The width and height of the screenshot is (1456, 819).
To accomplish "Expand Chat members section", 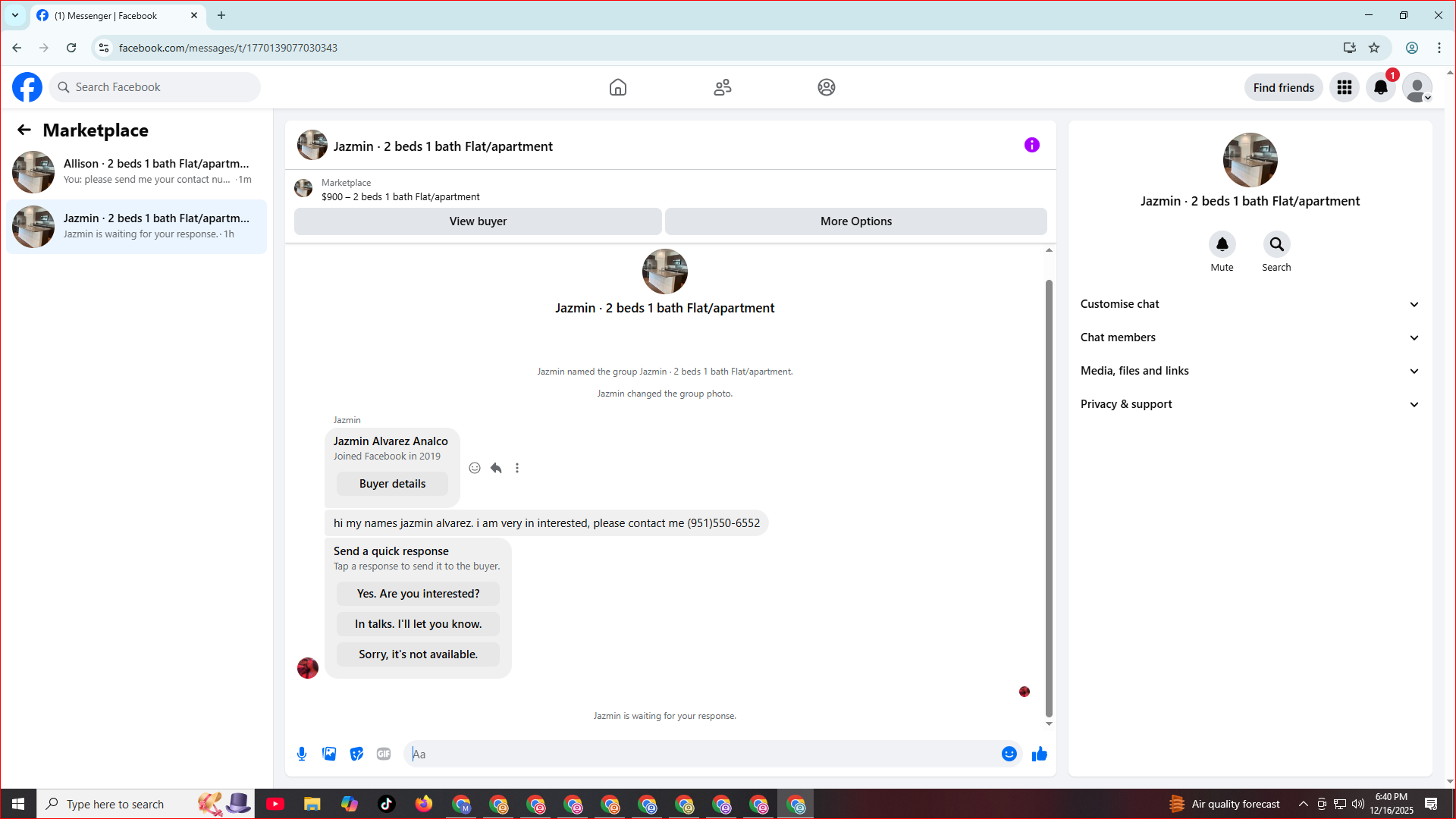I will tap(1250, 337).
